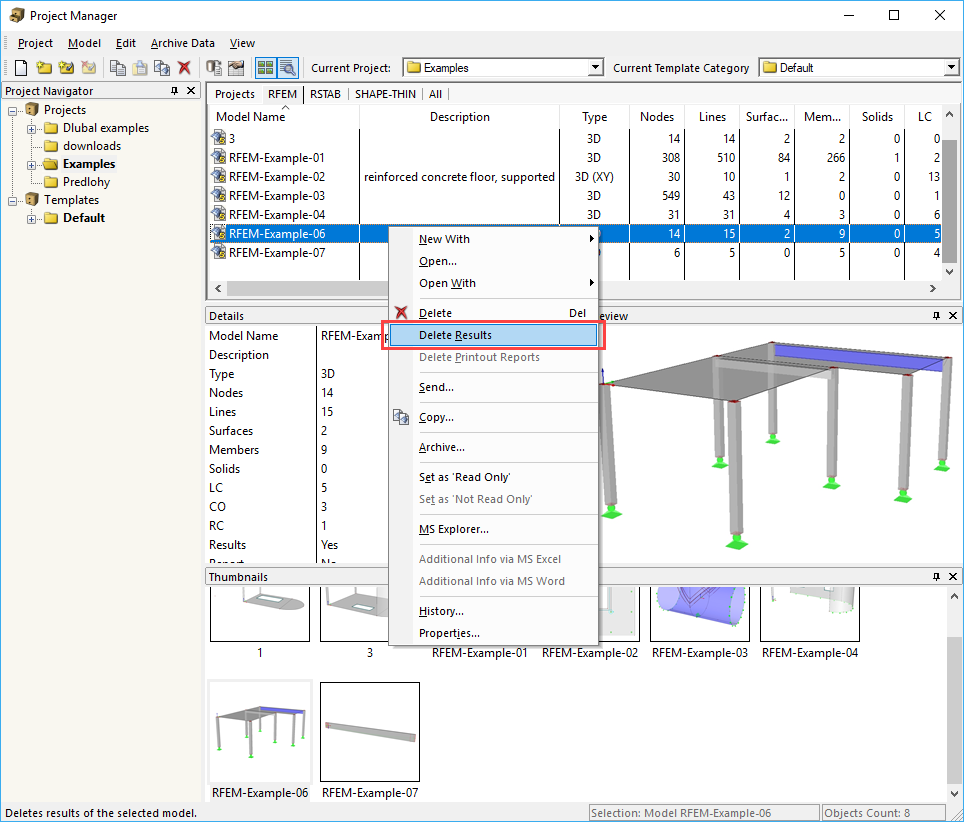Click the New Project folder icon

(x=44, y=68)
